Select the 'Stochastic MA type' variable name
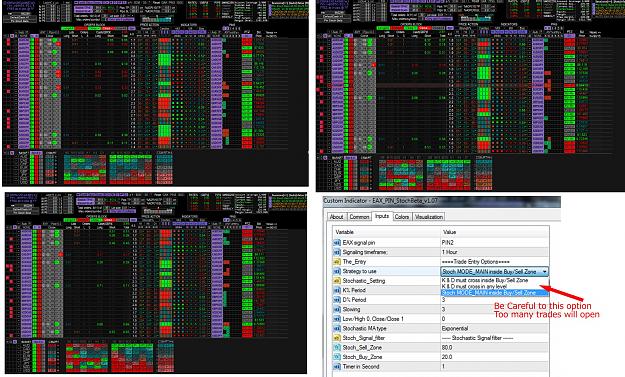The image size is (625, 377). pyautogui.click(x=364, y=329)
